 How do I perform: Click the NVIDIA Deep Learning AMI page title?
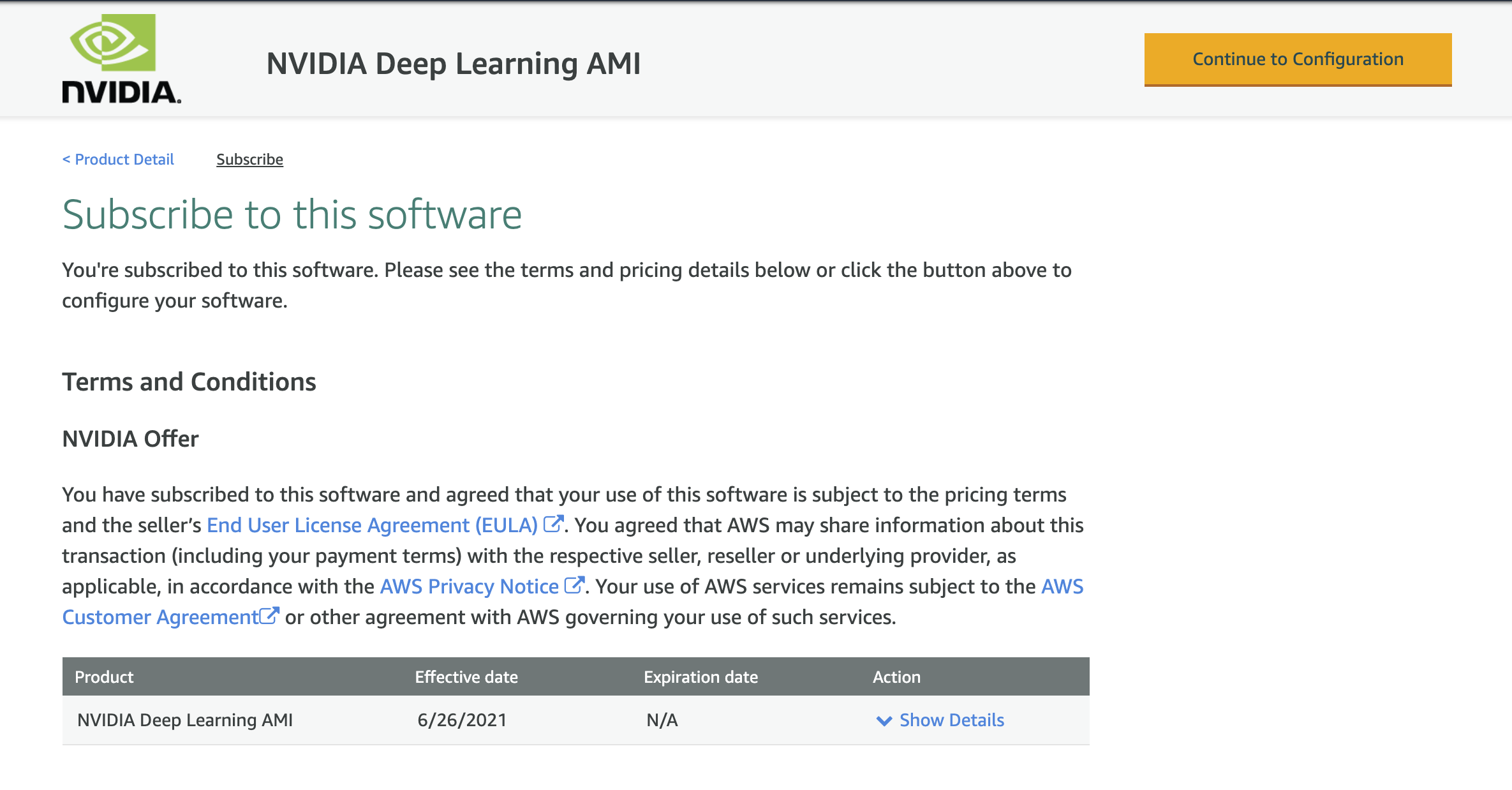(x=454, y=64)
